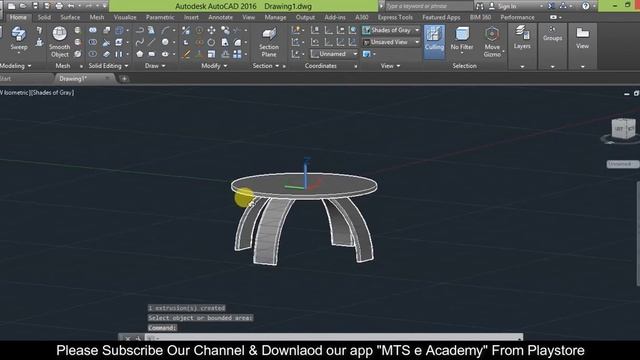Image resolution: width=640 pixels, height=360 pixels.
Task: Open the No Filter selection filter
Action: pyautogui.click(x=462, y=40)
